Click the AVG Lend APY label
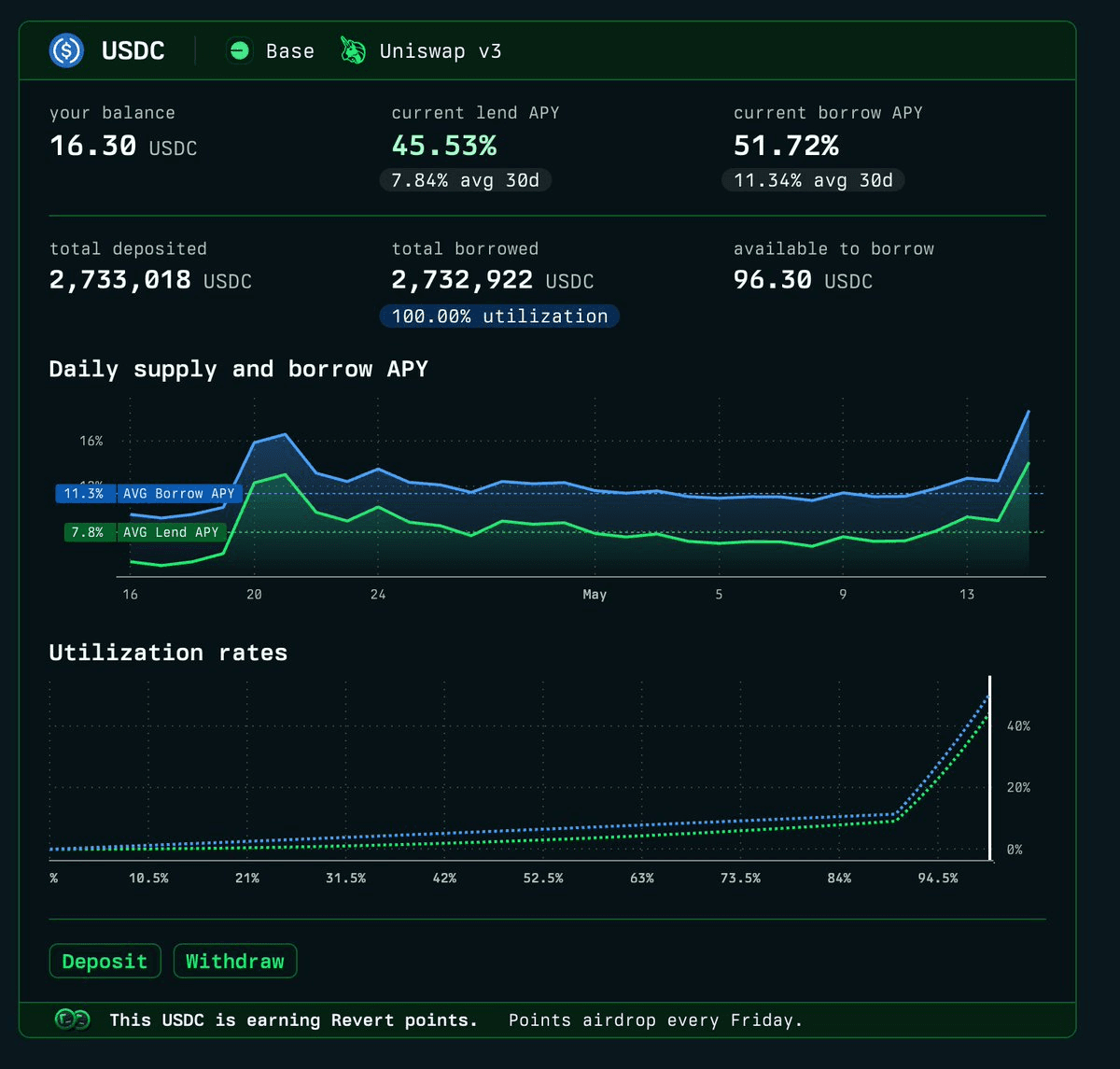1120x1069 pixels. pos(171,532)
